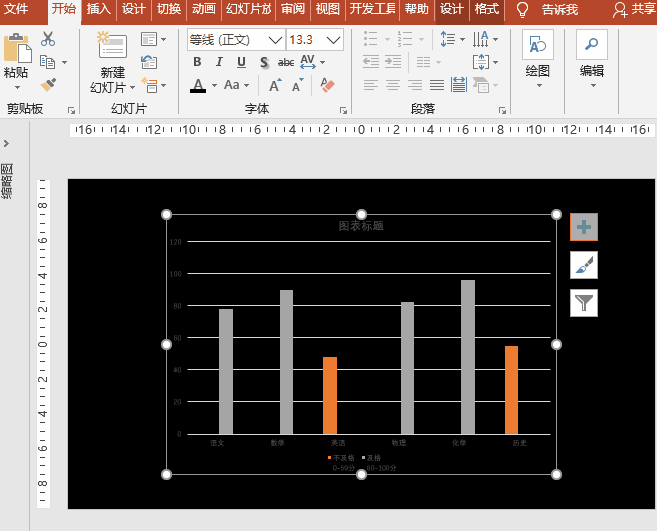Open the Developer tab
The image size is (657, 531).
tap(372, 9)
